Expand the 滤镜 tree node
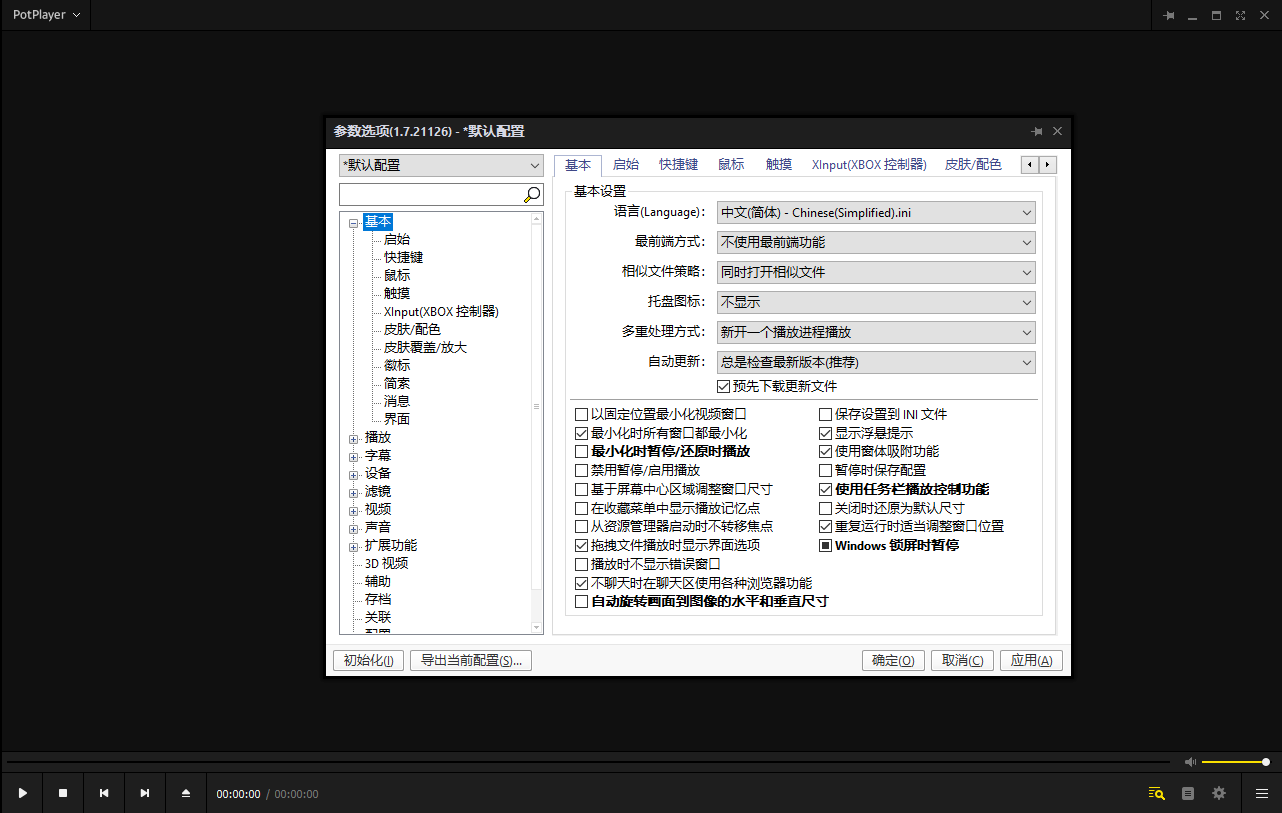Image resolution: width=1282 pixels, height=813 pixels. tap(353, 492)
